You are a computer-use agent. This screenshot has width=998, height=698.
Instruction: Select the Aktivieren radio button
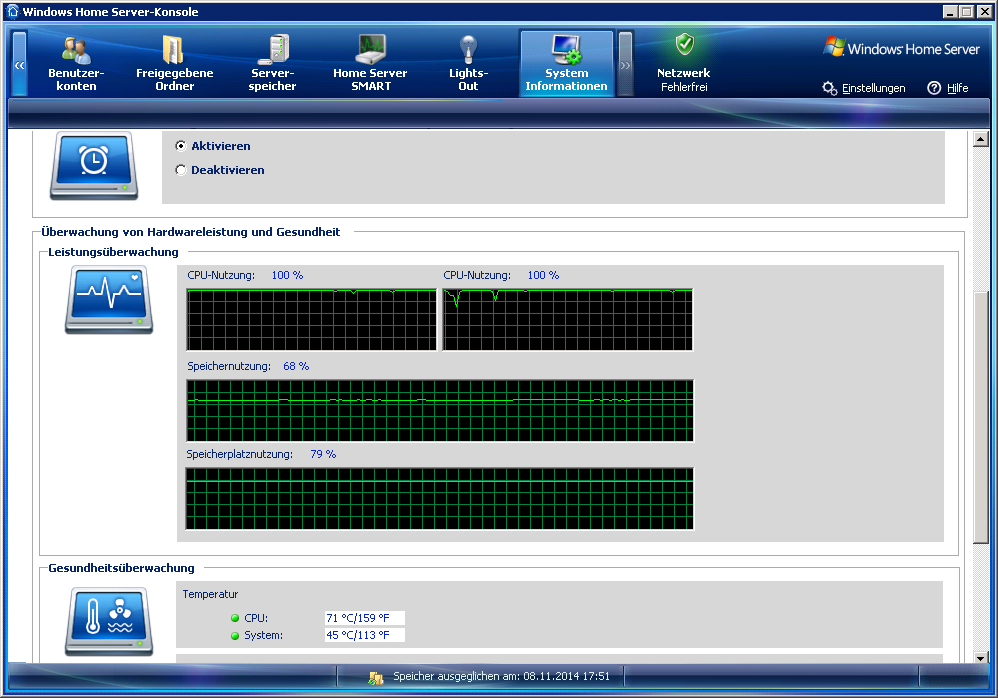coord(181,146)
